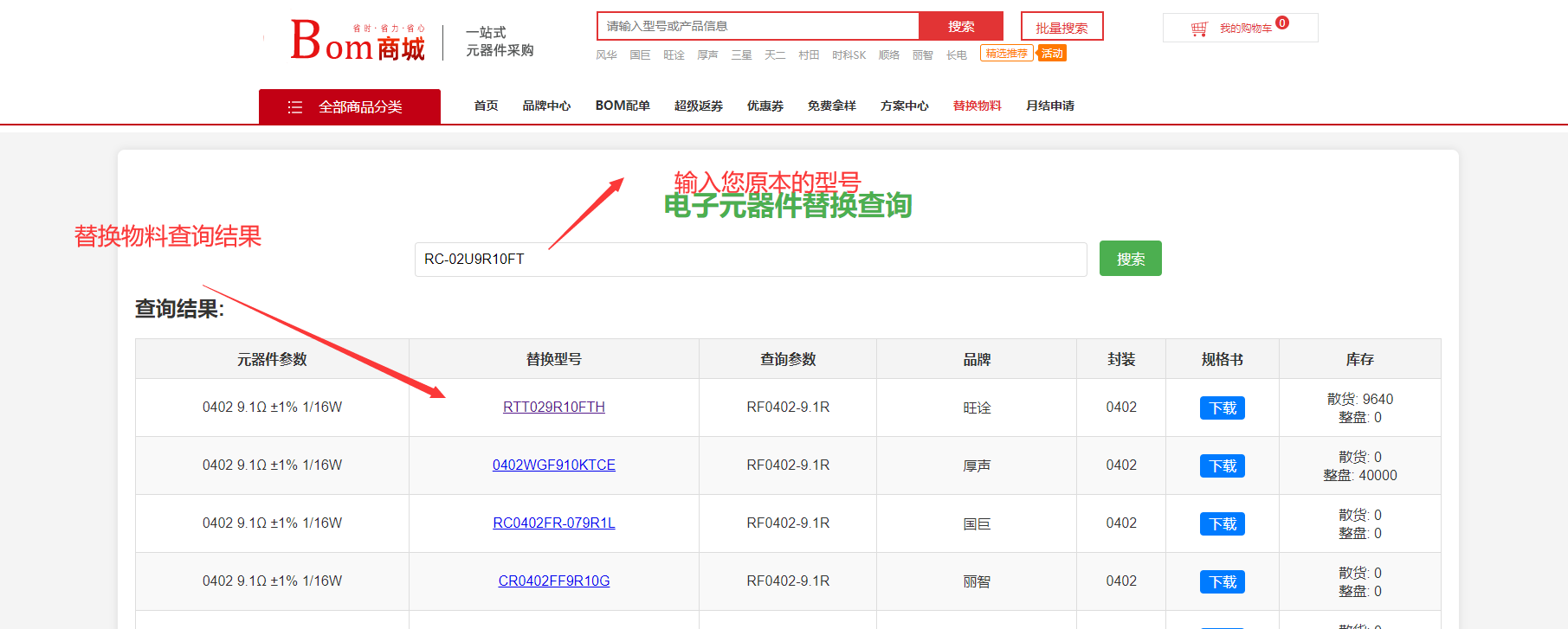
Task: Download datasheet for 0402WGF910KTCE row
Action: 1223,465
